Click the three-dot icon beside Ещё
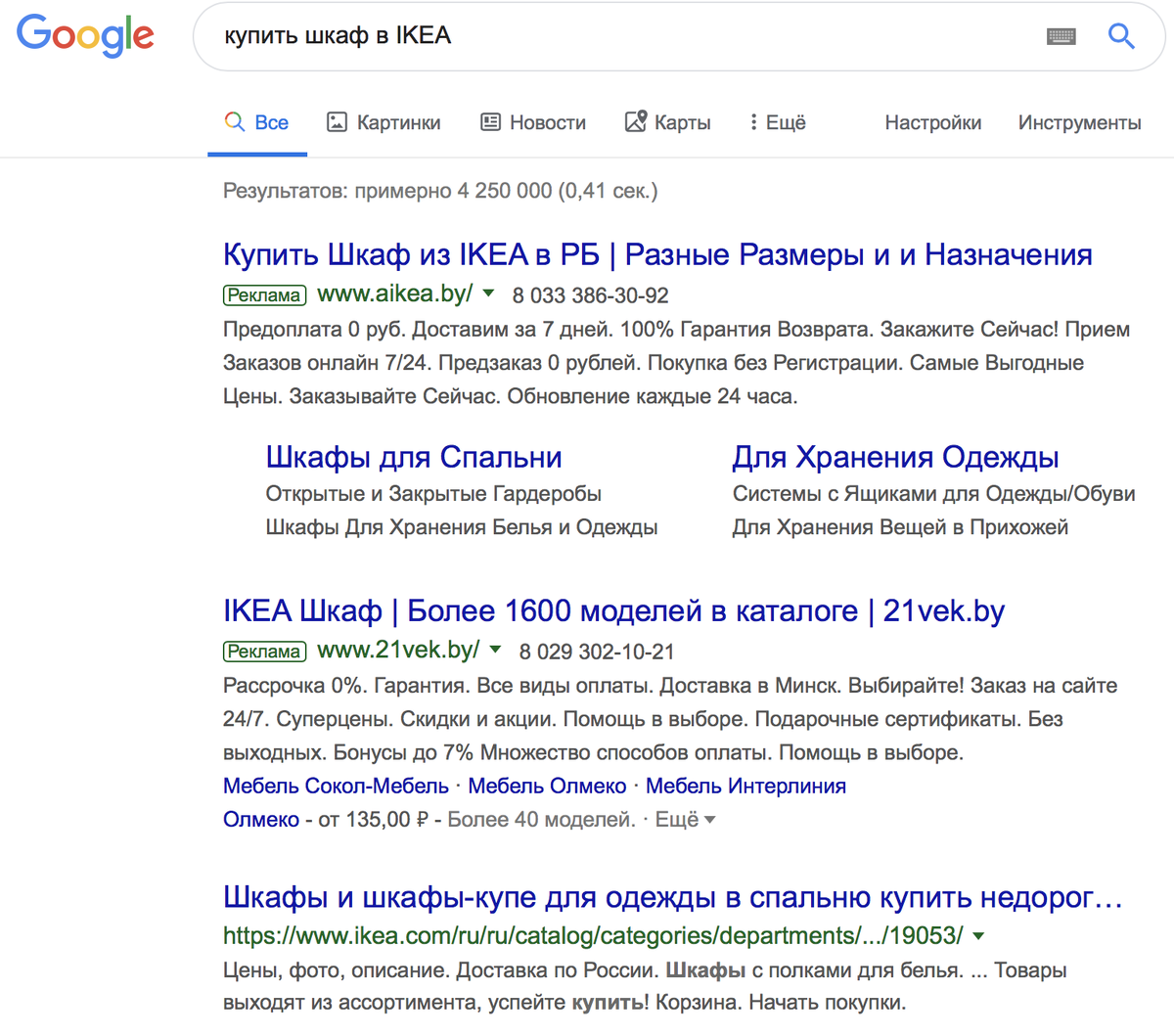Image resolution: width=1174 pixels, height=1036 pixels. click(x=753, y=122)
